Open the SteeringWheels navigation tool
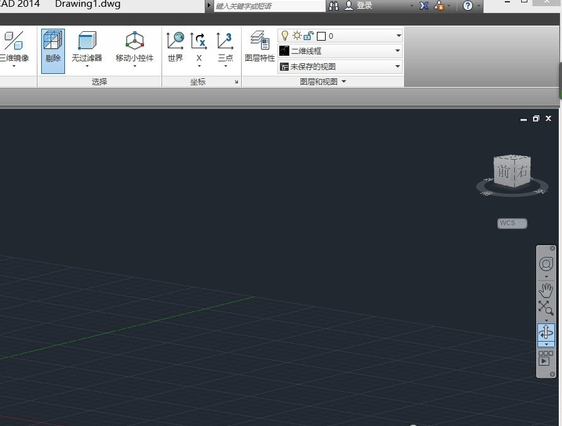The width and height of the screenshot is (562, 426). pos(546,264)
